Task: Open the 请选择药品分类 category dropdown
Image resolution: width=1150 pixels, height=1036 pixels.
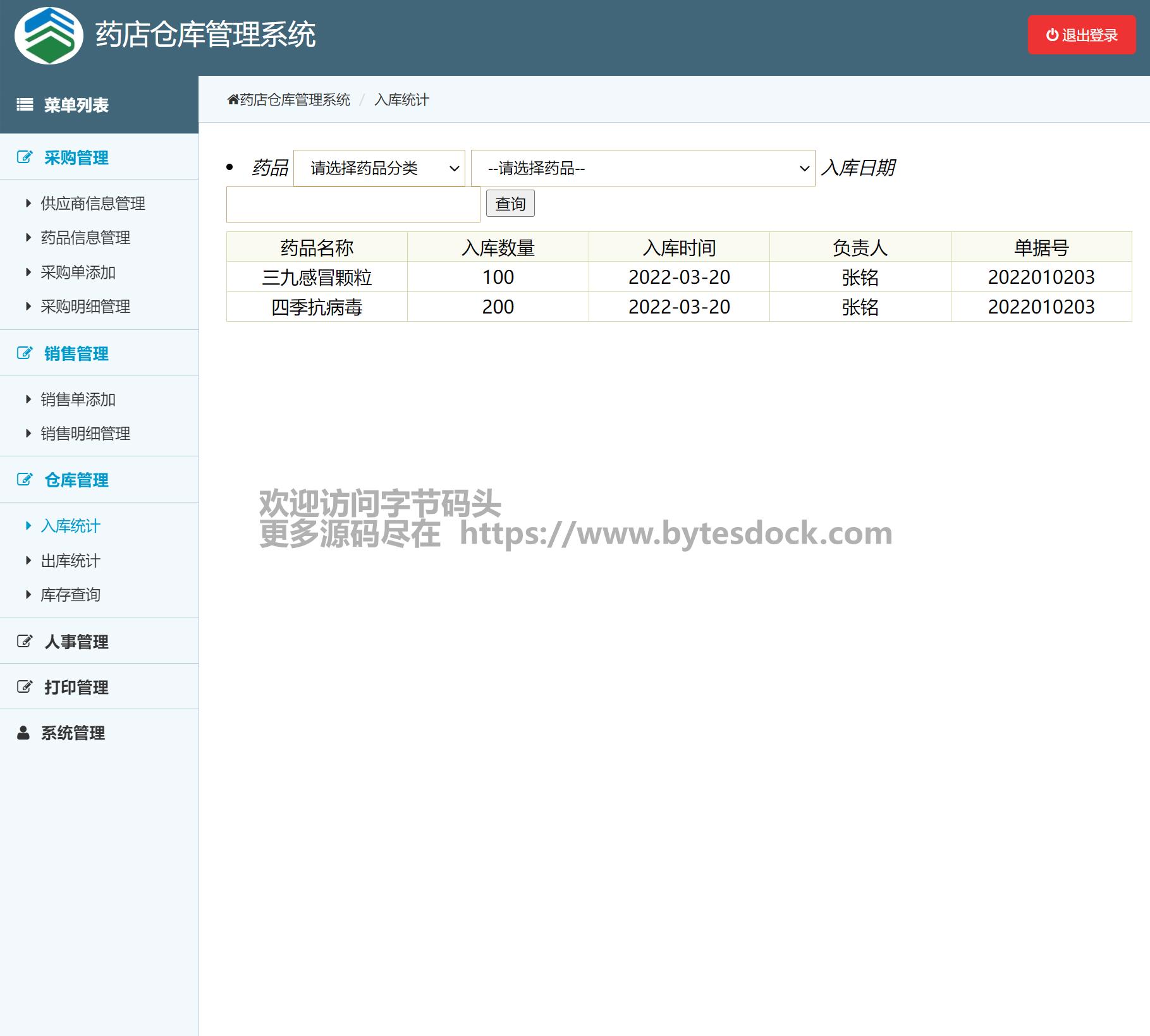Action: (x=379, y=168)
